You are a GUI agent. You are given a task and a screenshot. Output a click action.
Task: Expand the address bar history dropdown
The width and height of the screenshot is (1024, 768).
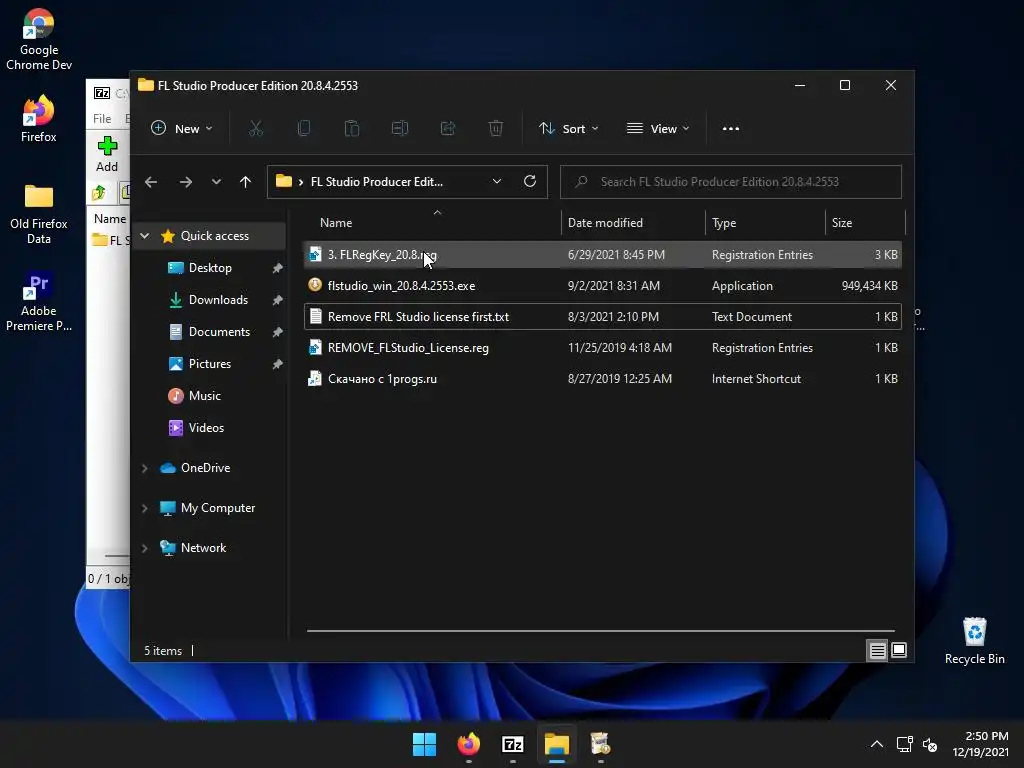(497, 182)
